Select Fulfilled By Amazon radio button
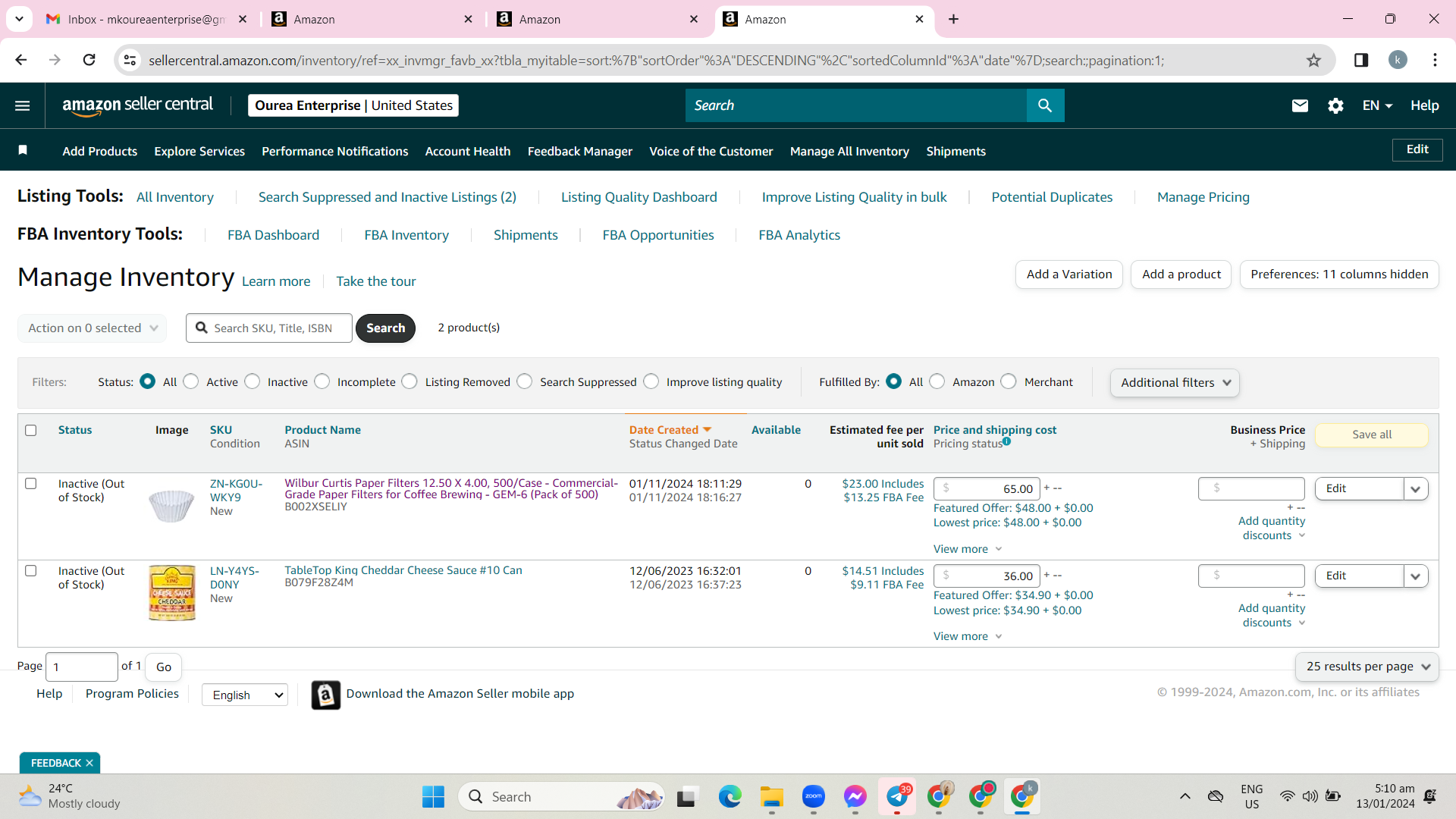Image resolution: width=1456 pixels, height=819 pixels. 937,381
